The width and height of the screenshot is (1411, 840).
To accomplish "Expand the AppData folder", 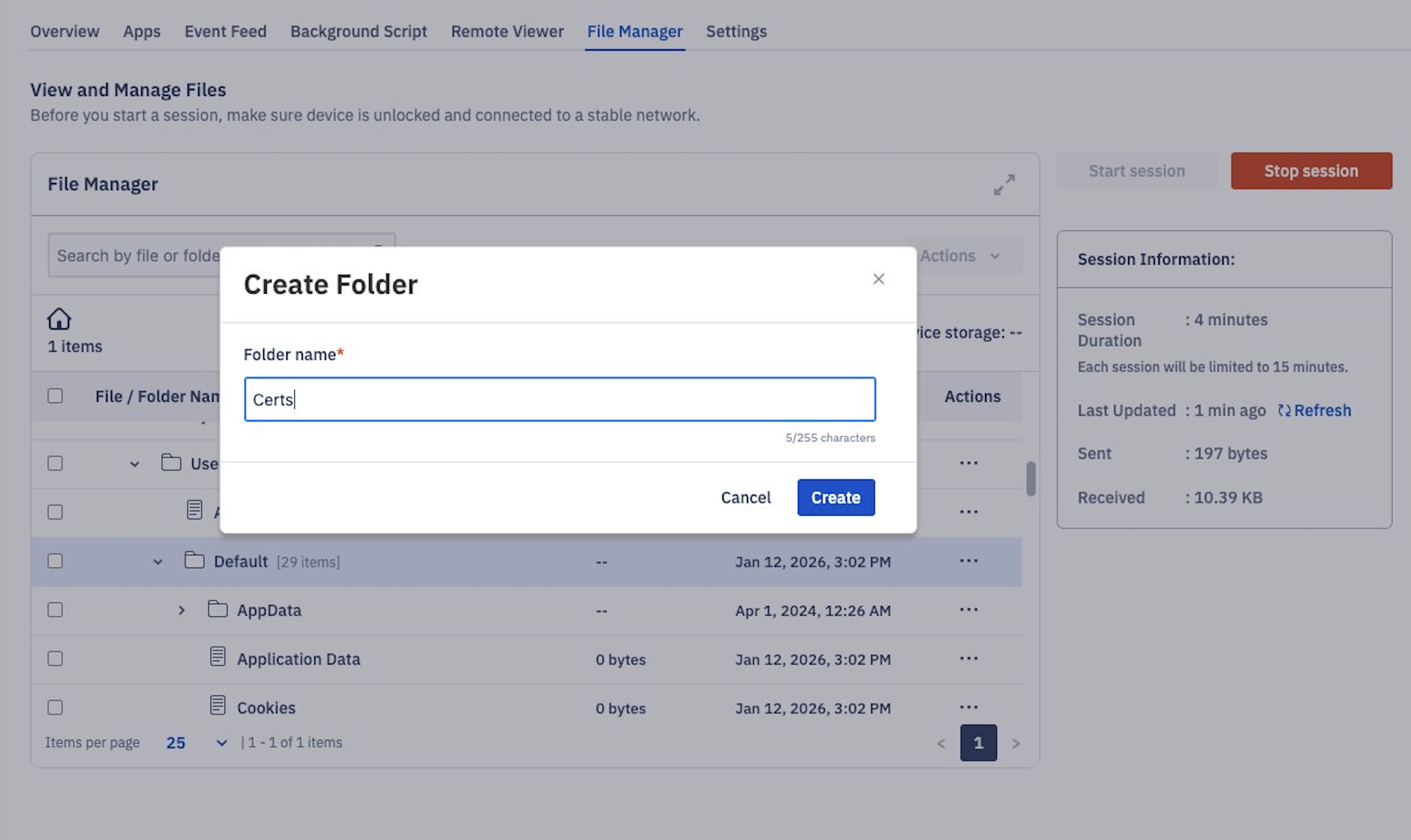I will (181, 610).
